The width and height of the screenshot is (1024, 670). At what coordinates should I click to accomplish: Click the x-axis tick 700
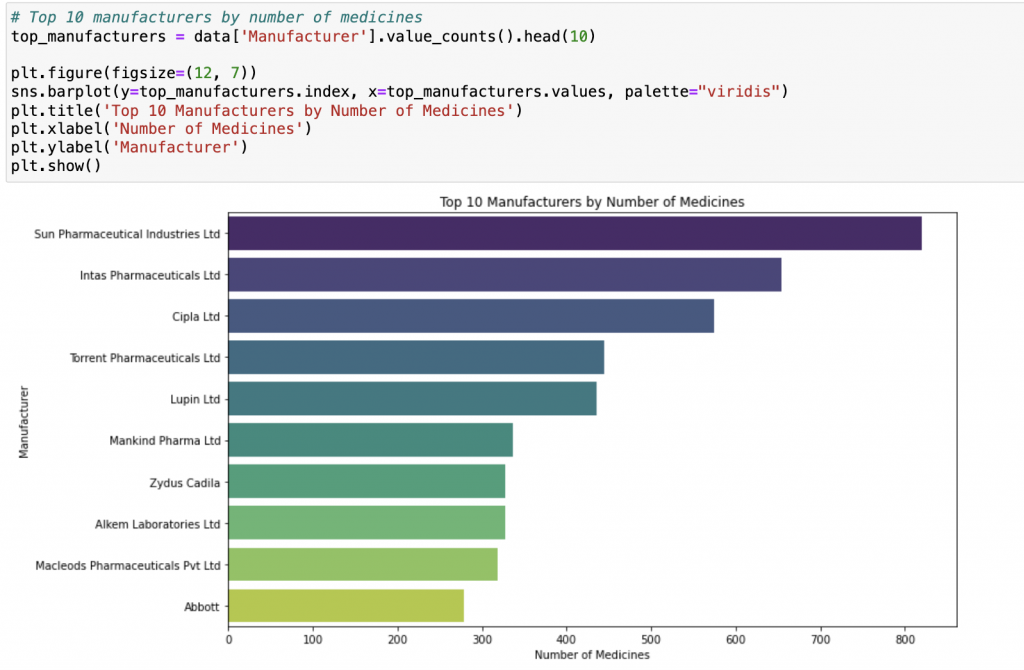pyautogui.click(x=820, y=640)
